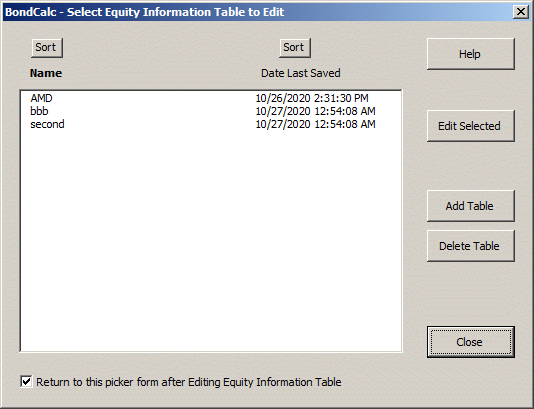Select the bbb table name
This screenshot has width=534, height=409.
(x=39, y=111)
